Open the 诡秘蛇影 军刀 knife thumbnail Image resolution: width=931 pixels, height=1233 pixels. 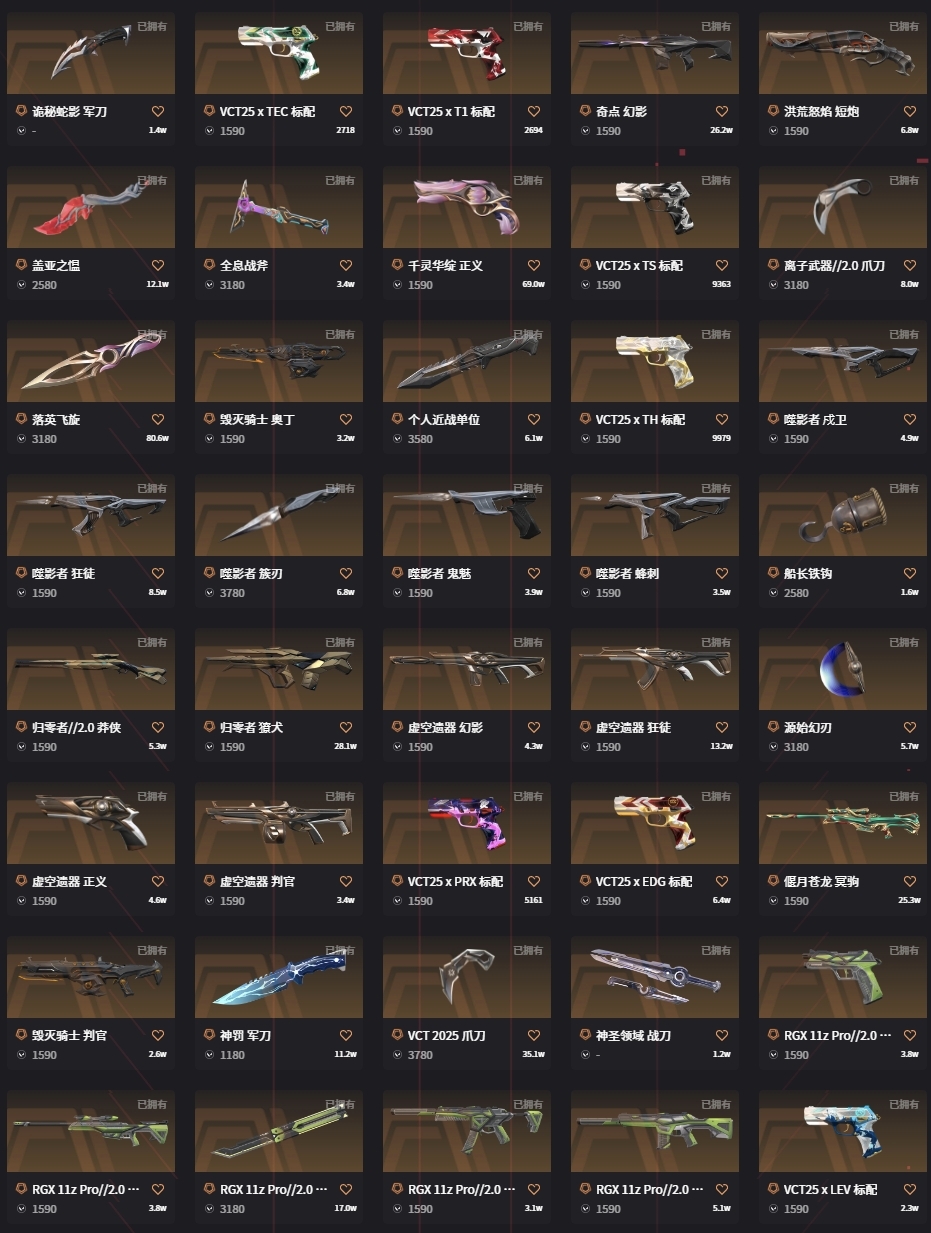point(91,53)
